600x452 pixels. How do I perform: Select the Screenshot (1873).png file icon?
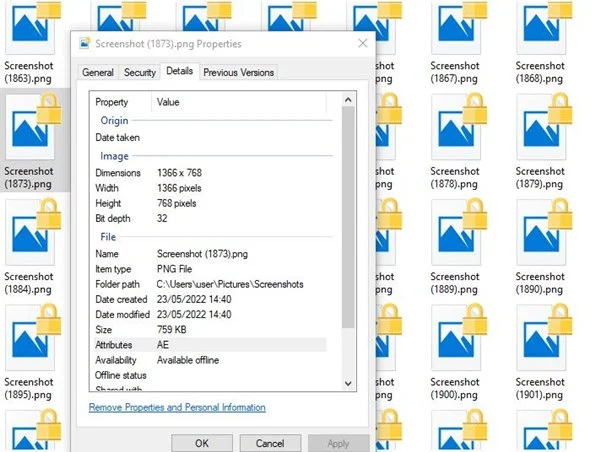(31, 126)
